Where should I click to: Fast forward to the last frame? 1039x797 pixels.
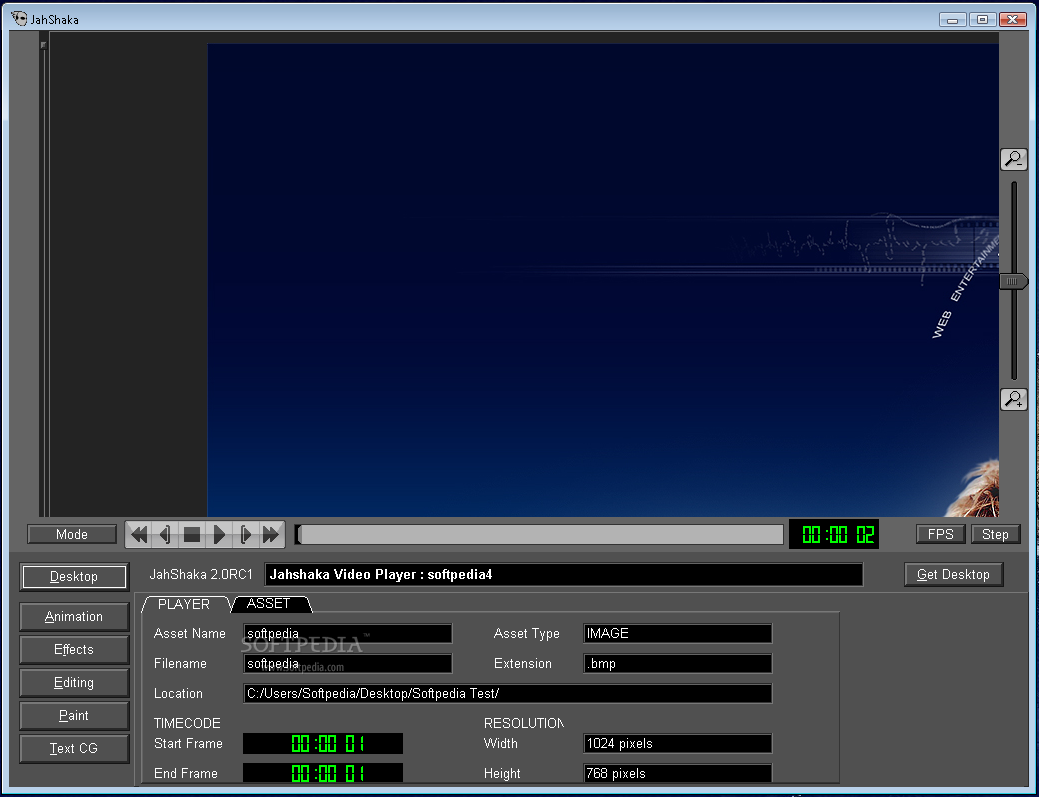click(271, 535)
